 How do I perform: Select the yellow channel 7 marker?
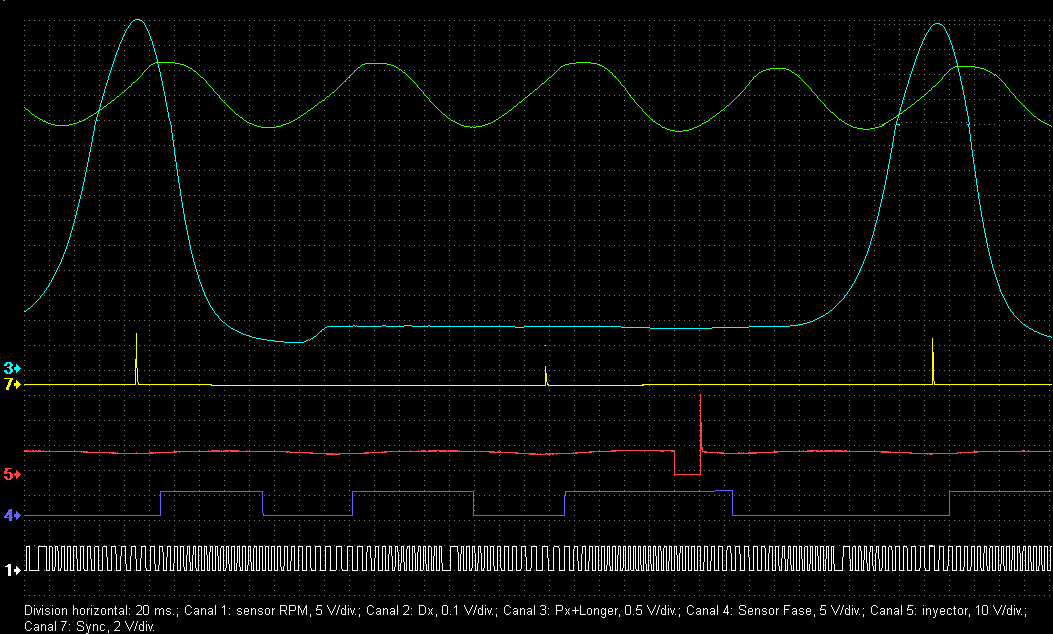tap(12, 384)
